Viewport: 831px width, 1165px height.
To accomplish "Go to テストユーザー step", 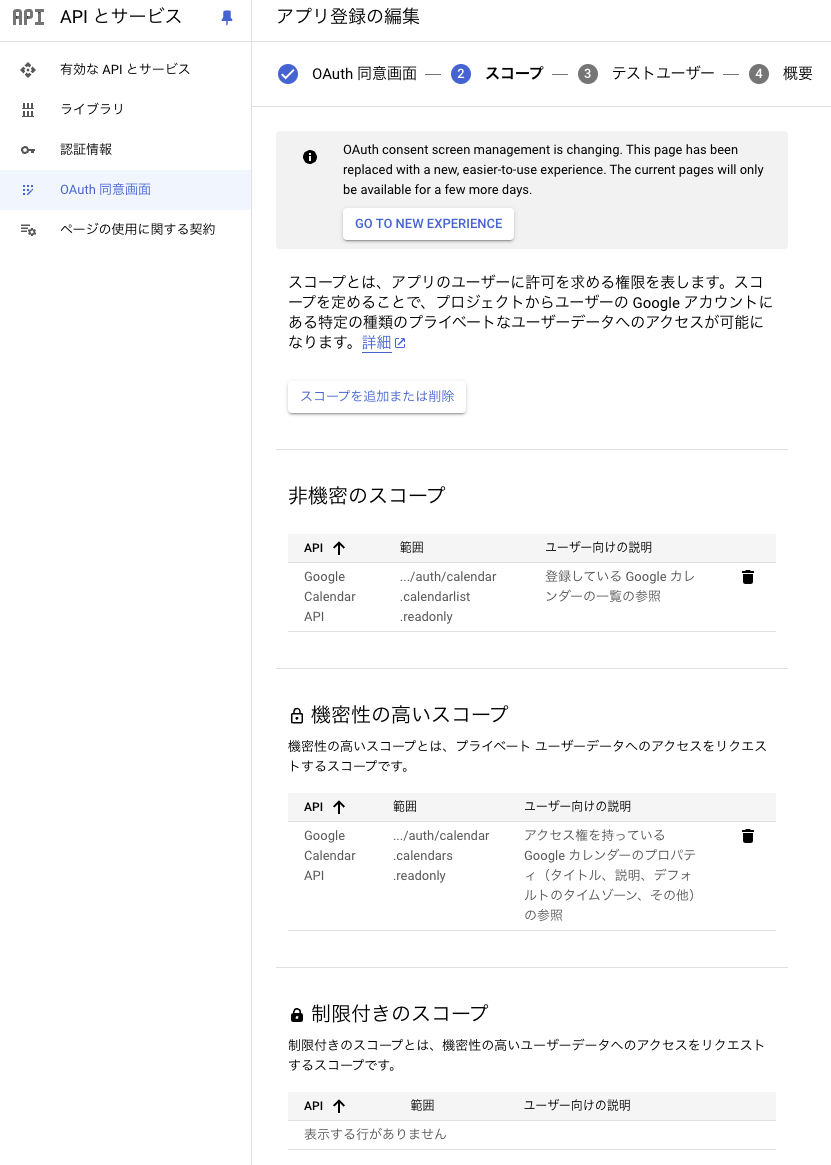I will [663, 74].
